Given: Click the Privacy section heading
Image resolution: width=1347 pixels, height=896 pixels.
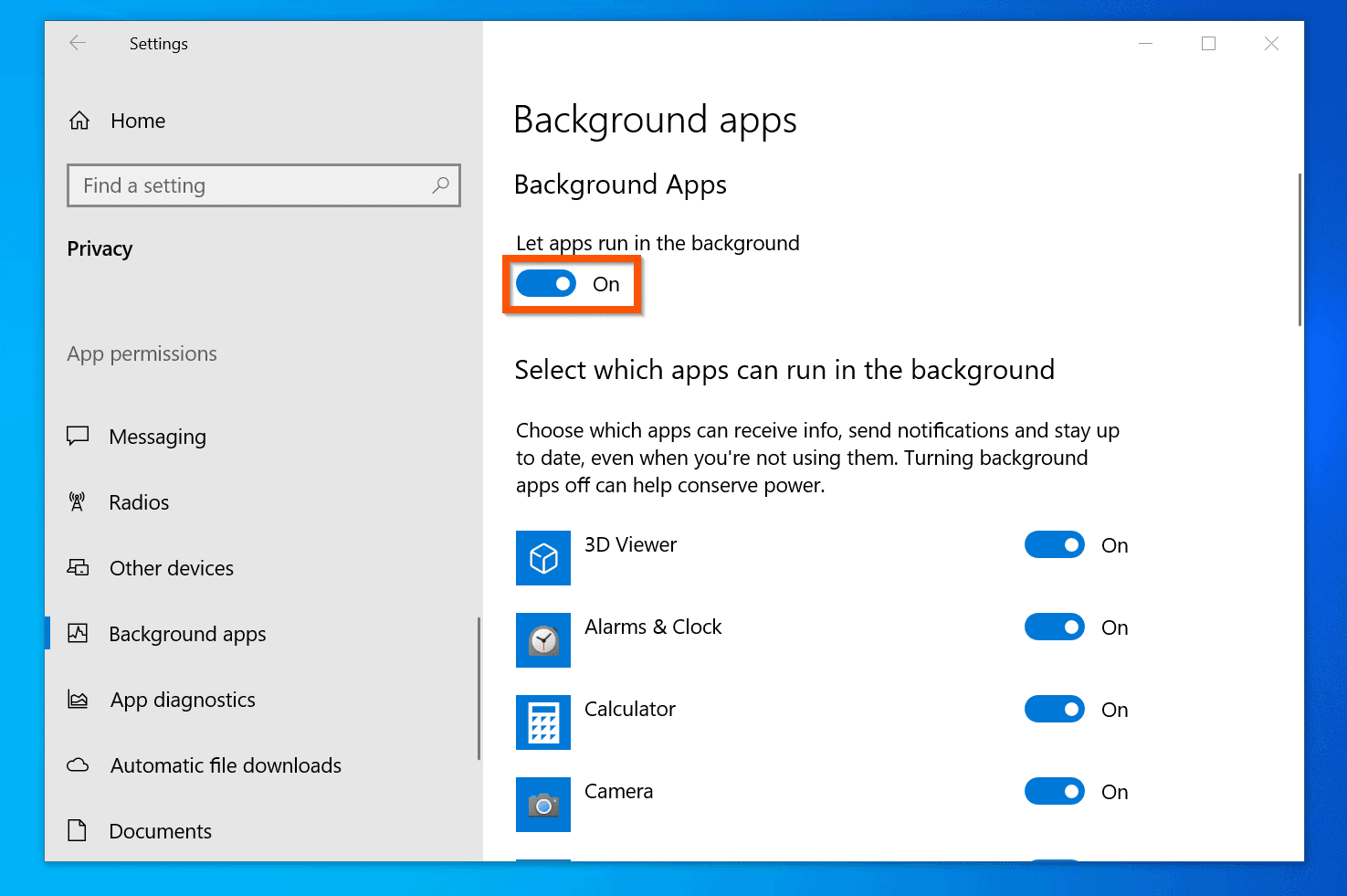Looking at the screenshot, I should (100, 248).
